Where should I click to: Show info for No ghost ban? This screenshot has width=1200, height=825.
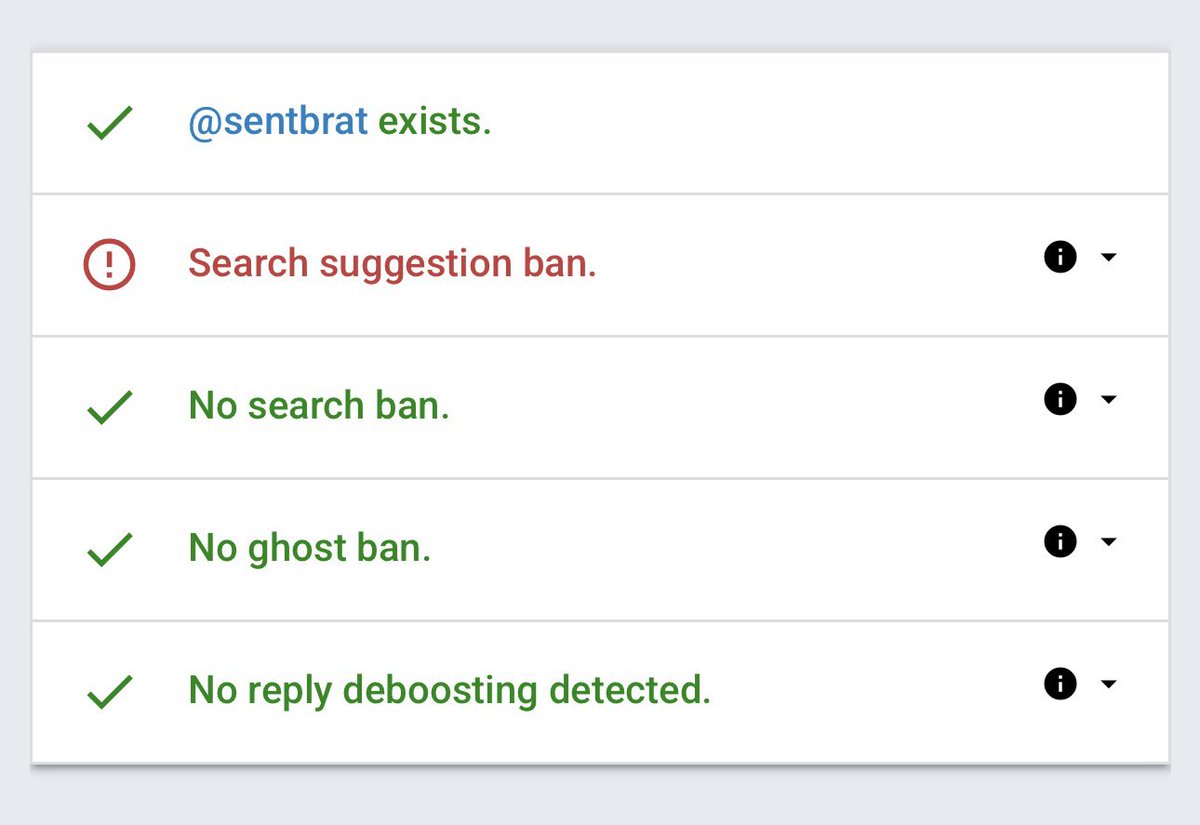[1060, 542]
